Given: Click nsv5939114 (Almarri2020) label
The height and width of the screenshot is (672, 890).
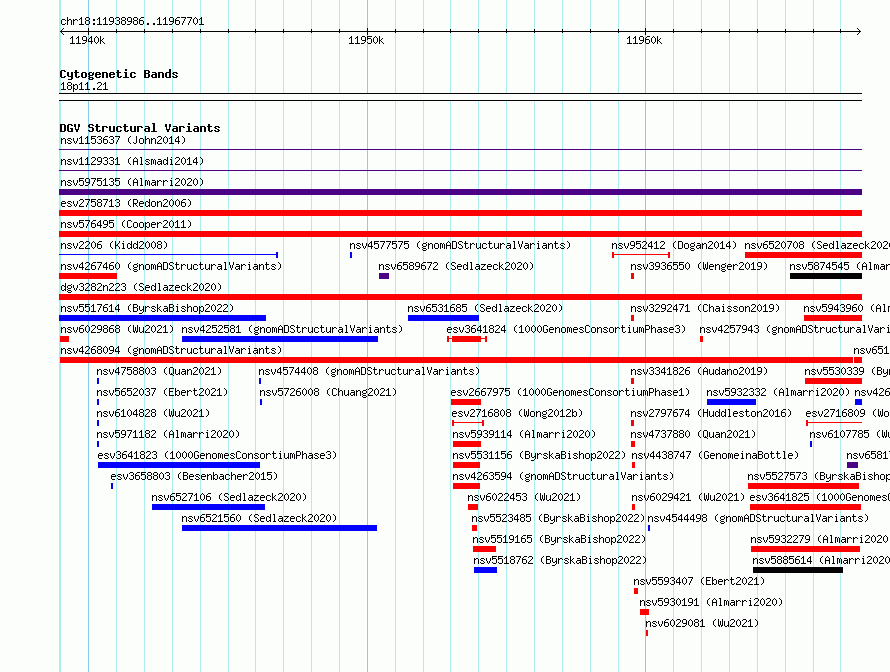Looking at the screenshot, I should pyautogui.click(x=524, y=434).
